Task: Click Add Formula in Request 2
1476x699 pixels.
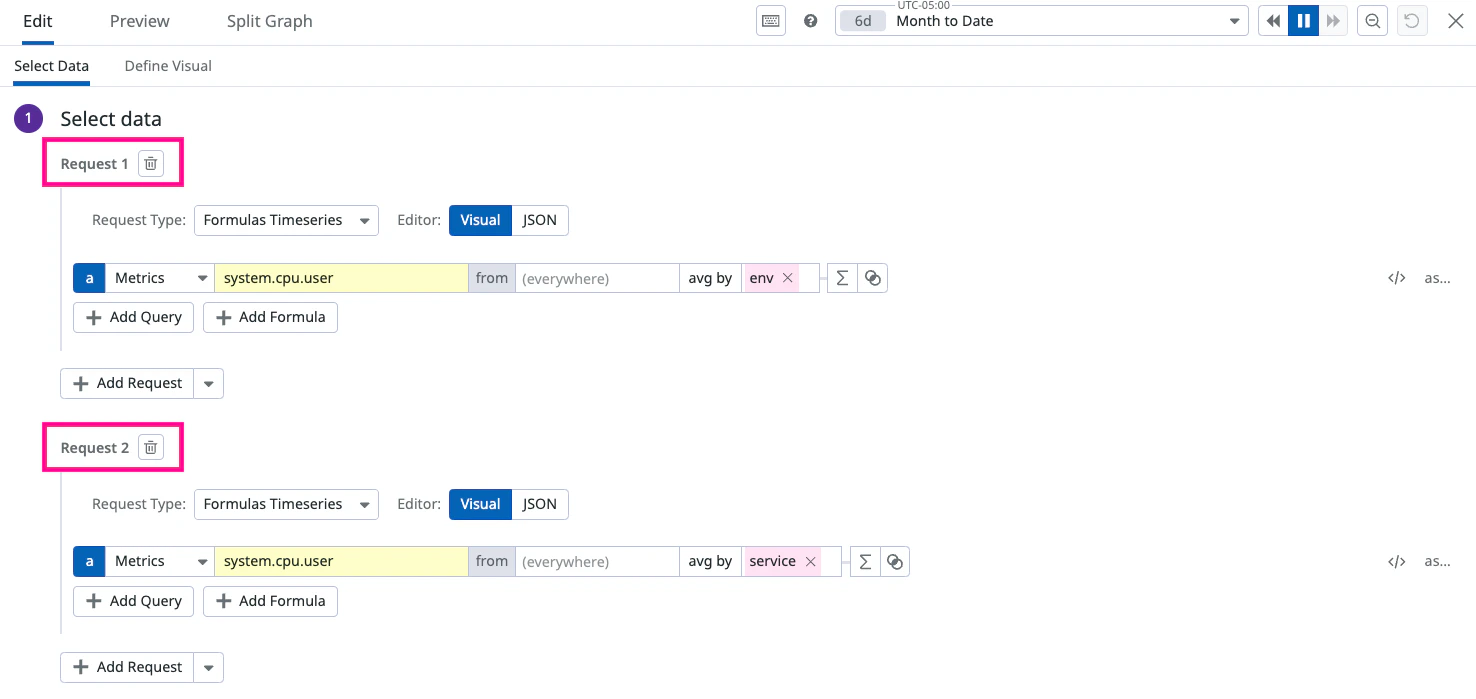Action: tap(270, 601)
